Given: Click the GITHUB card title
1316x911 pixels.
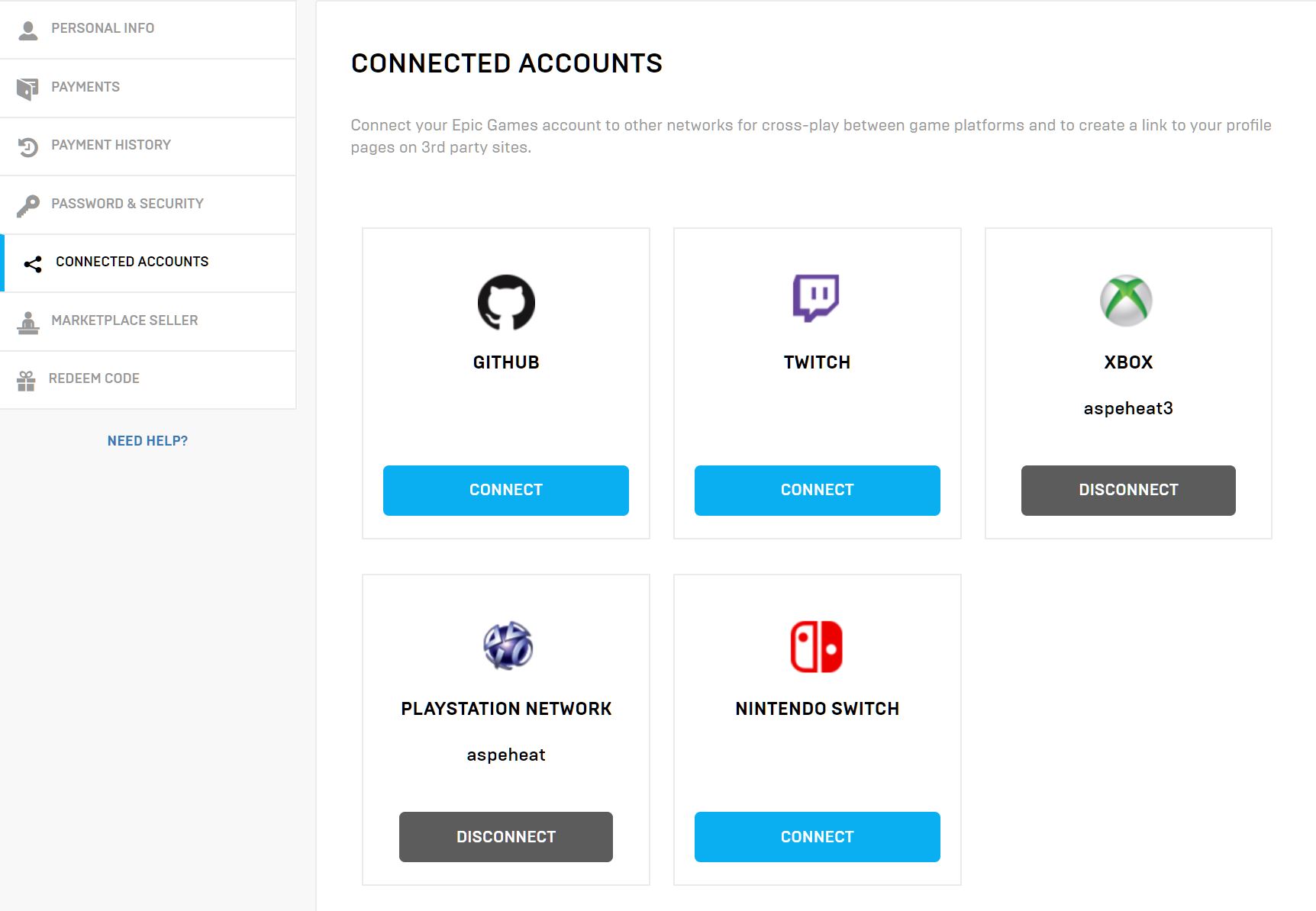Looking at the screenshot, I should [506, 362].
